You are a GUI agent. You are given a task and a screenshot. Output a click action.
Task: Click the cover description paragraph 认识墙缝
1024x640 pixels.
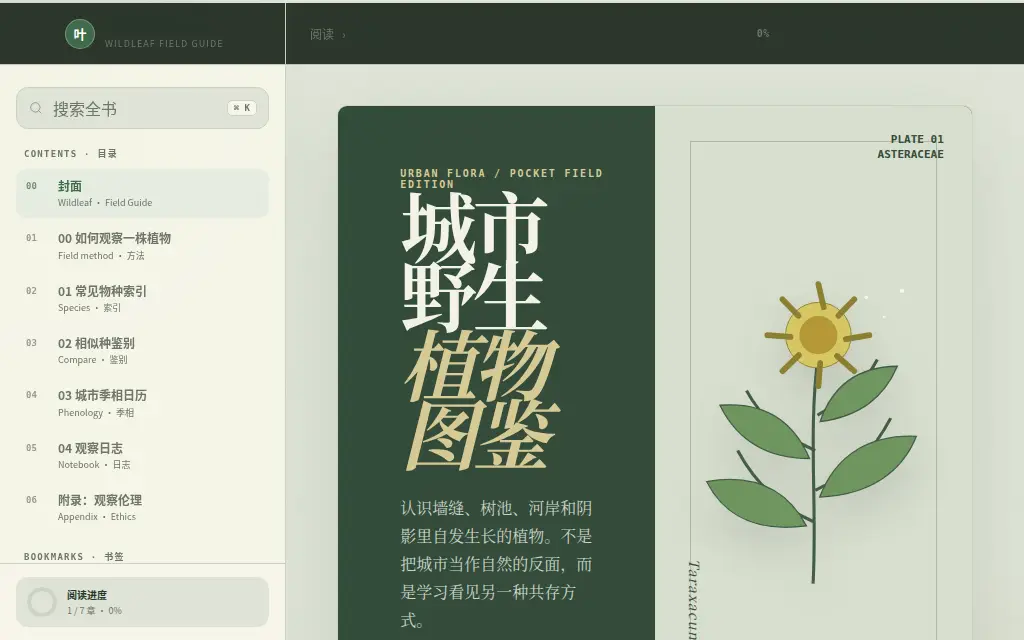click(496, 564)
